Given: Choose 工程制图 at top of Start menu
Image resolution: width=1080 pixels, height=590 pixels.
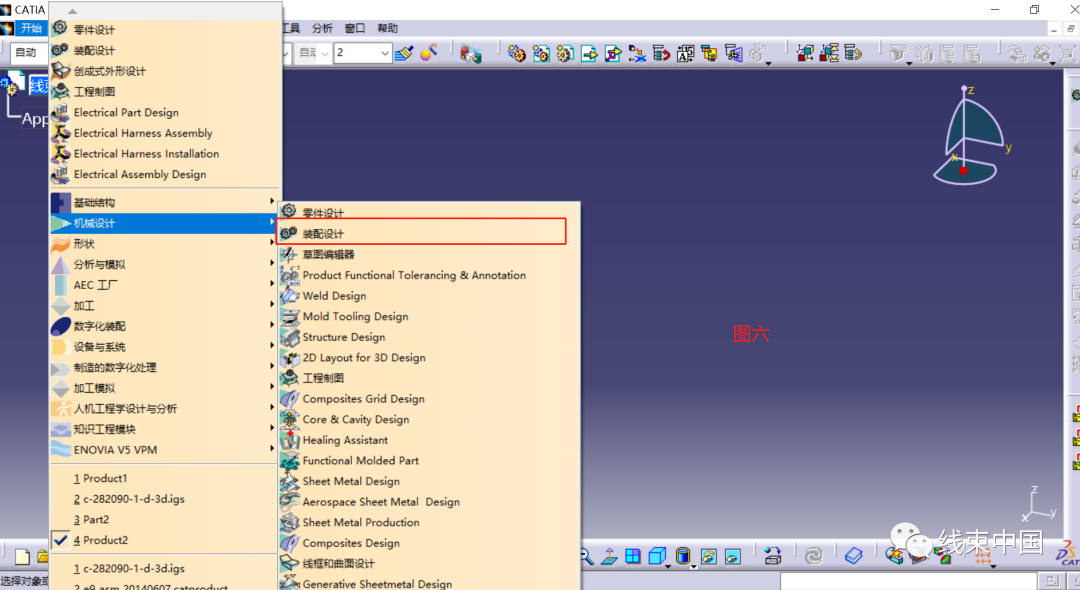Looking at the screenshot, I should pyautogui.click(x=165, y=92).
